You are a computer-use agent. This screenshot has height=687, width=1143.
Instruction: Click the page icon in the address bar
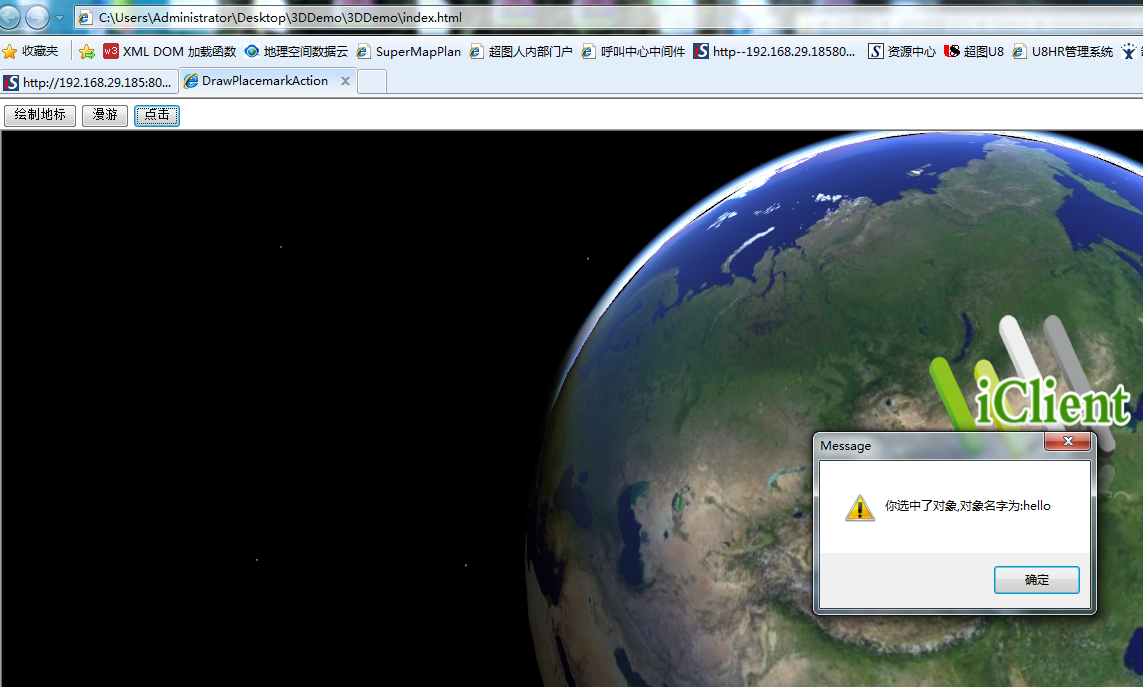pos(85,18)
